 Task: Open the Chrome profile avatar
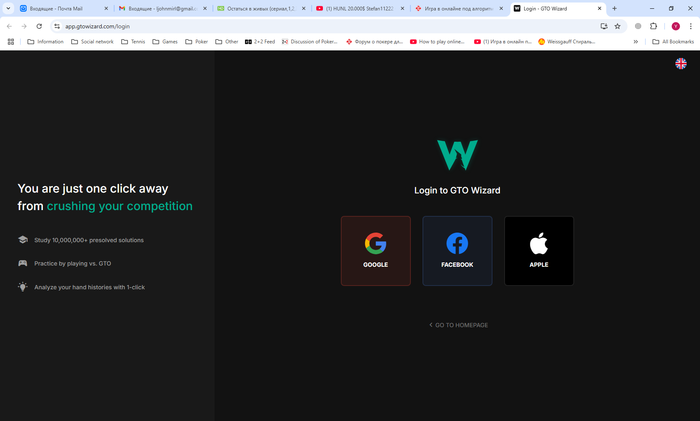point(676,26)
